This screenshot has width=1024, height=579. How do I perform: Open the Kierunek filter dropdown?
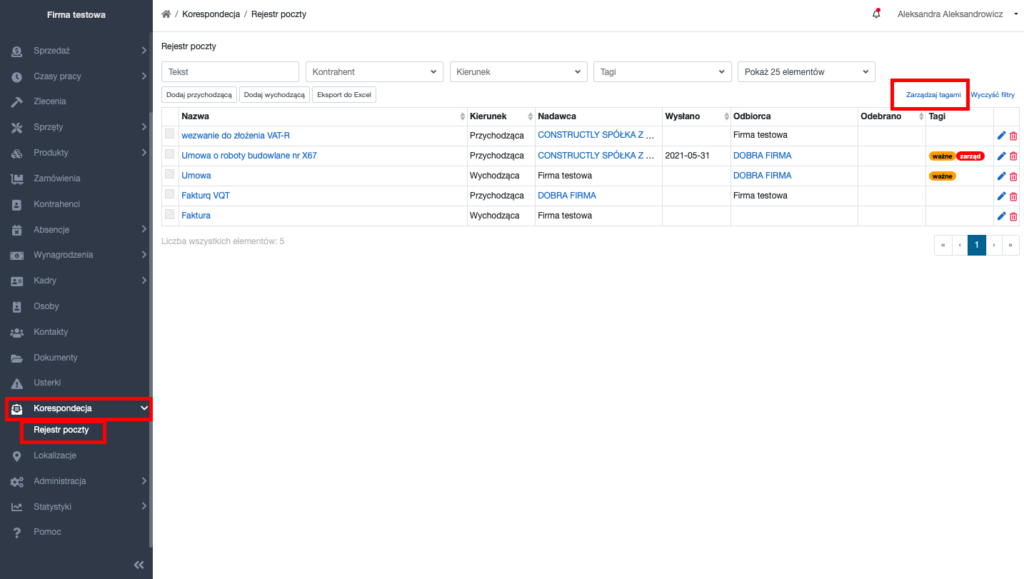(519, 72)
